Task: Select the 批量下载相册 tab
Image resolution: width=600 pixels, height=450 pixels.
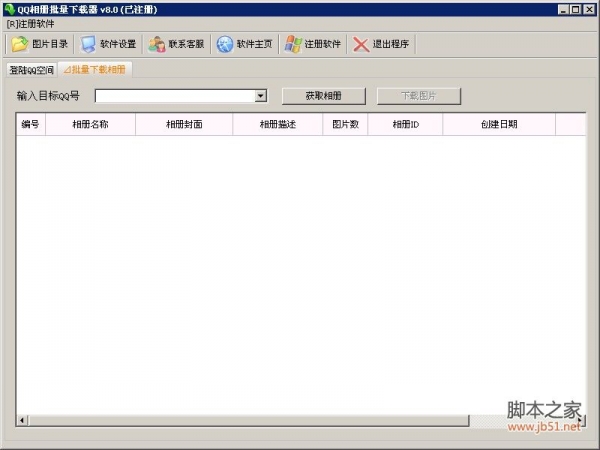Action: pos(95,69)
